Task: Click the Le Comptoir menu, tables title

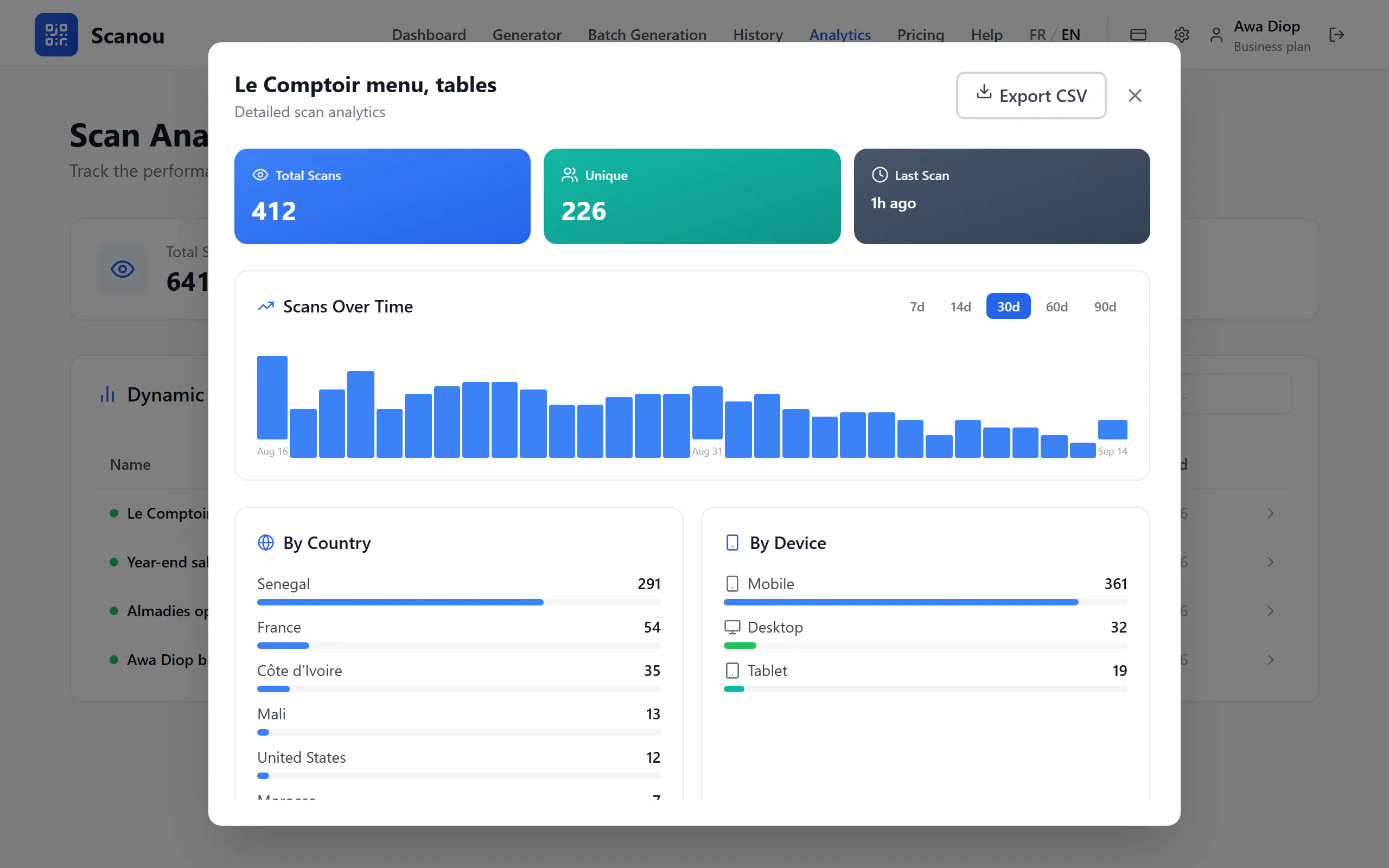Action: [365, 85]
